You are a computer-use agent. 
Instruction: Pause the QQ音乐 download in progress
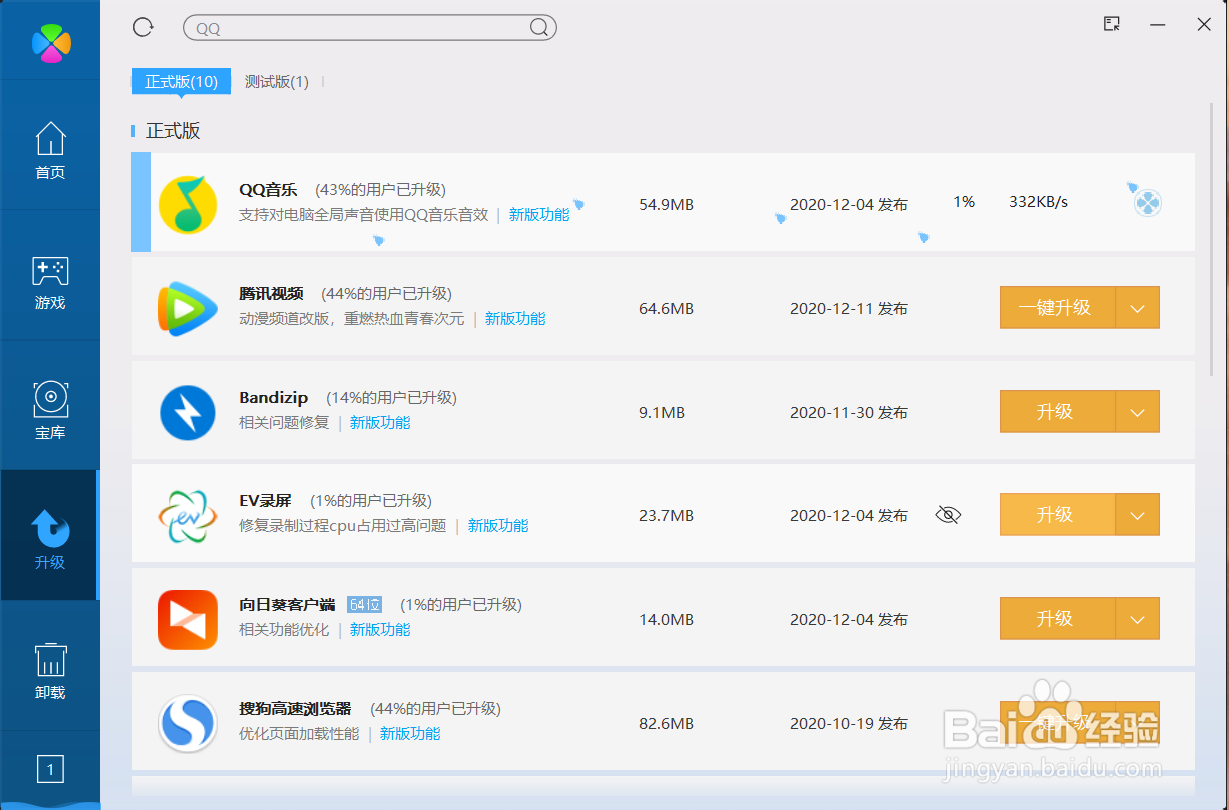point(1146,202)
